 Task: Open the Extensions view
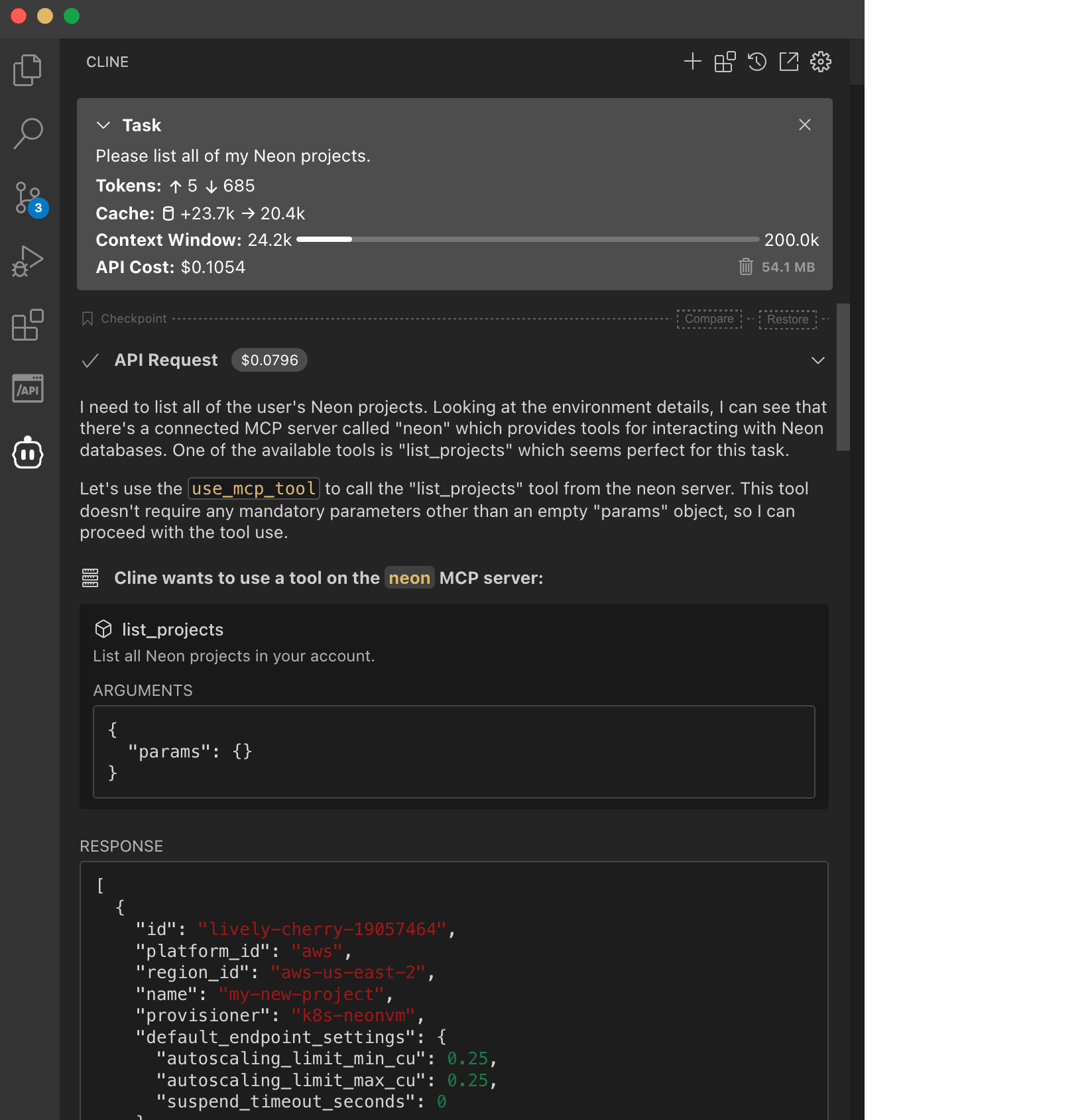click(27, 325)
